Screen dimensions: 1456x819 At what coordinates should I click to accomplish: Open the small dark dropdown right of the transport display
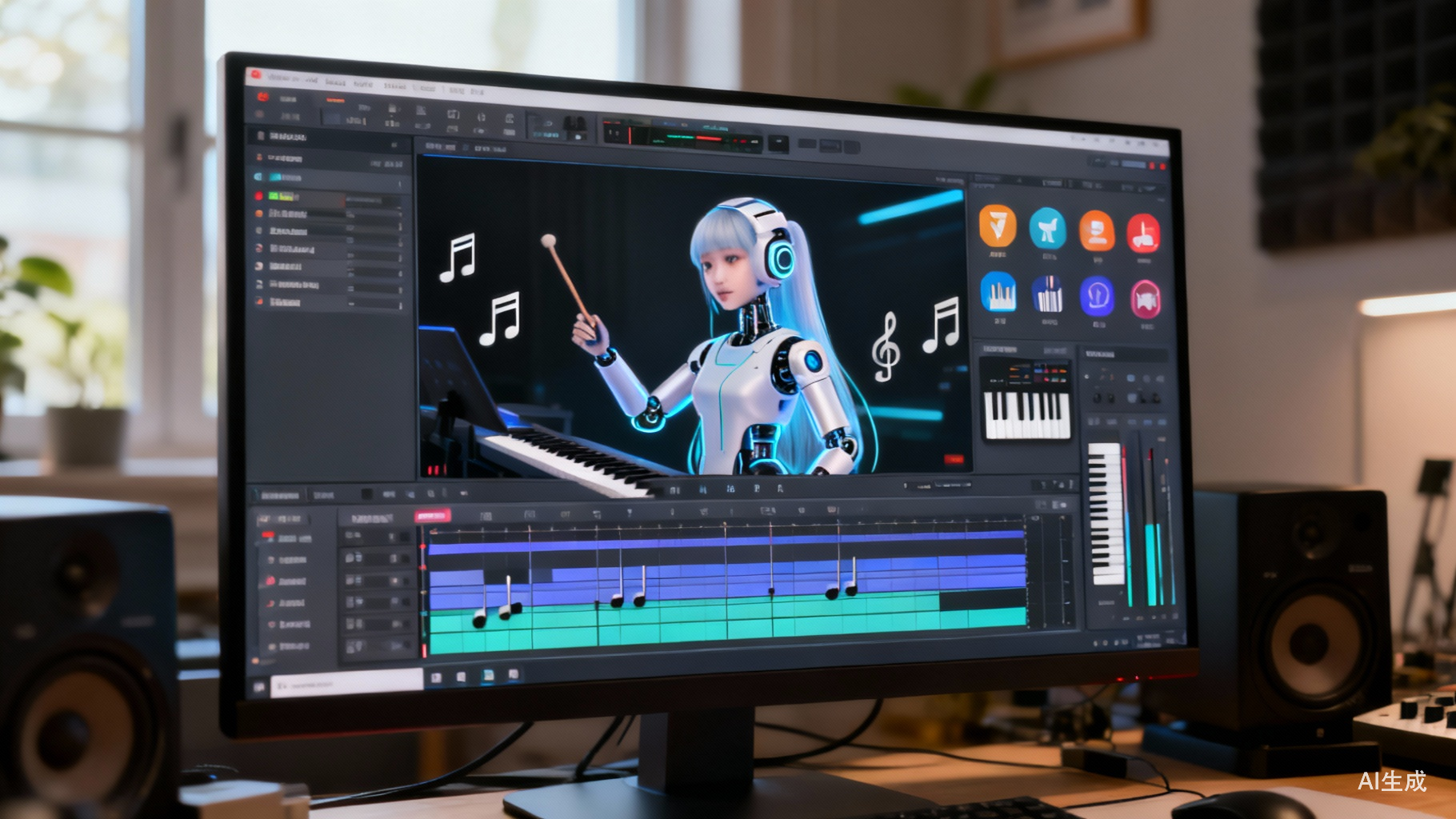click(x=778, y=143)
